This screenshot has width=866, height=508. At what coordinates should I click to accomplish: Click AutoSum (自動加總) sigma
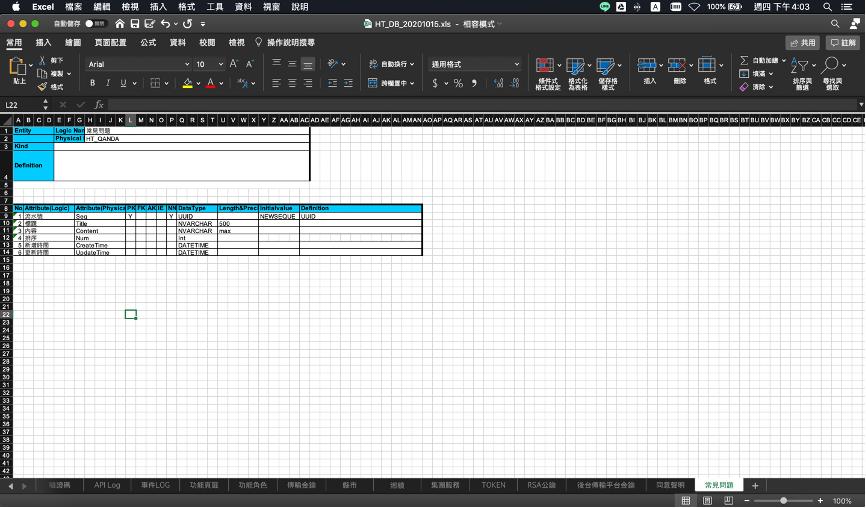click(763, 60)
